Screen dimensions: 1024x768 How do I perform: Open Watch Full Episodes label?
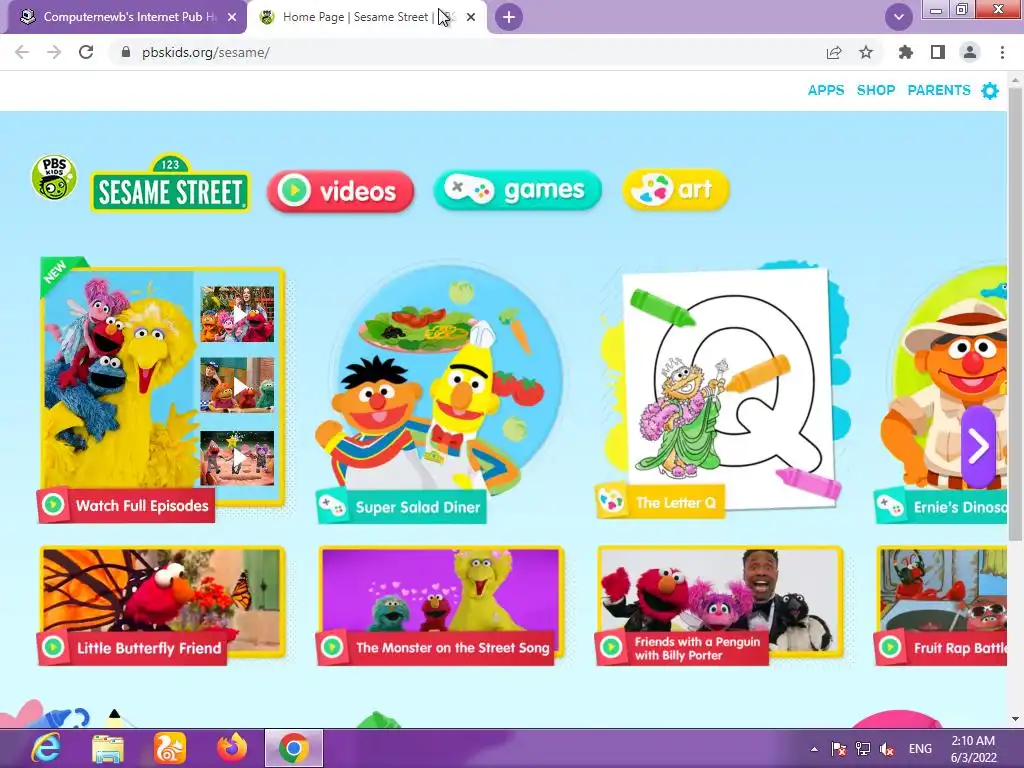coord(126,505)
